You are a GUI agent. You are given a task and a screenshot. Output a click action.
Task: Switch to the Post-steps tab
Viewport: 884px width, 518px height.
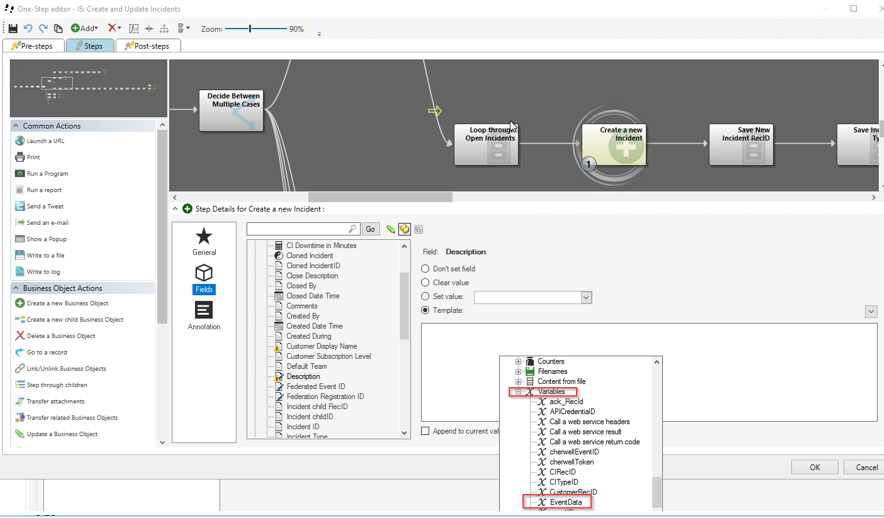[x=147, y=46]
